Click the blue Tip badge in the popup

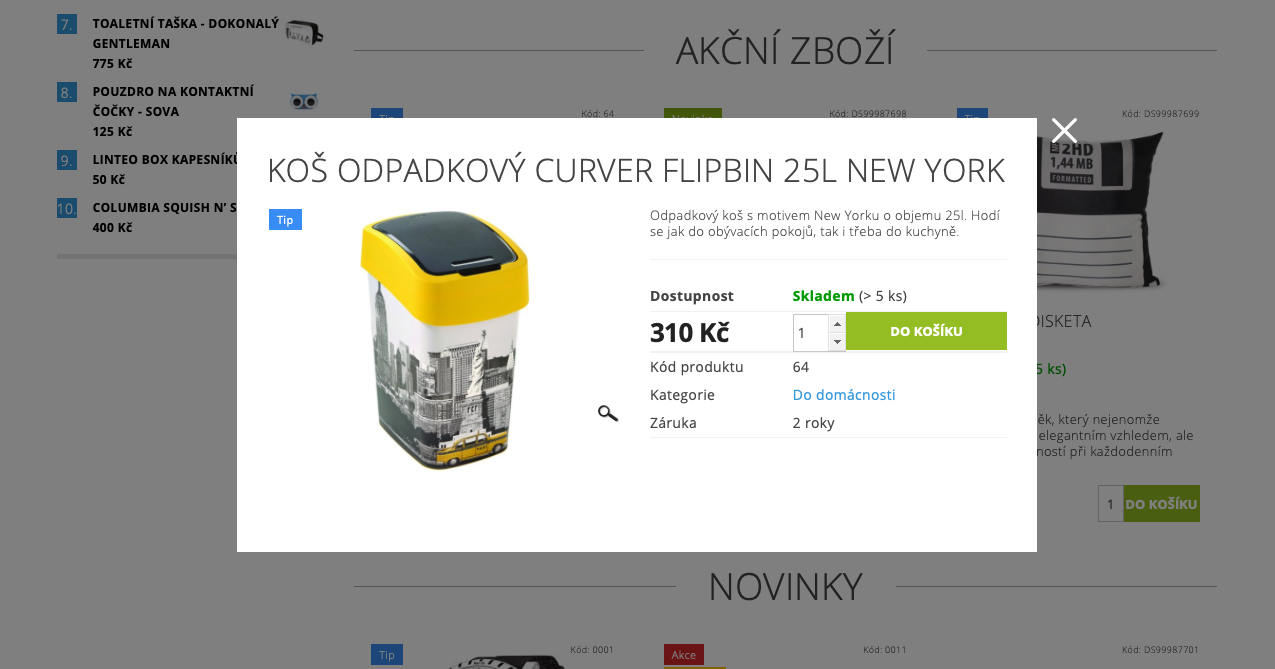pos(285,220)
